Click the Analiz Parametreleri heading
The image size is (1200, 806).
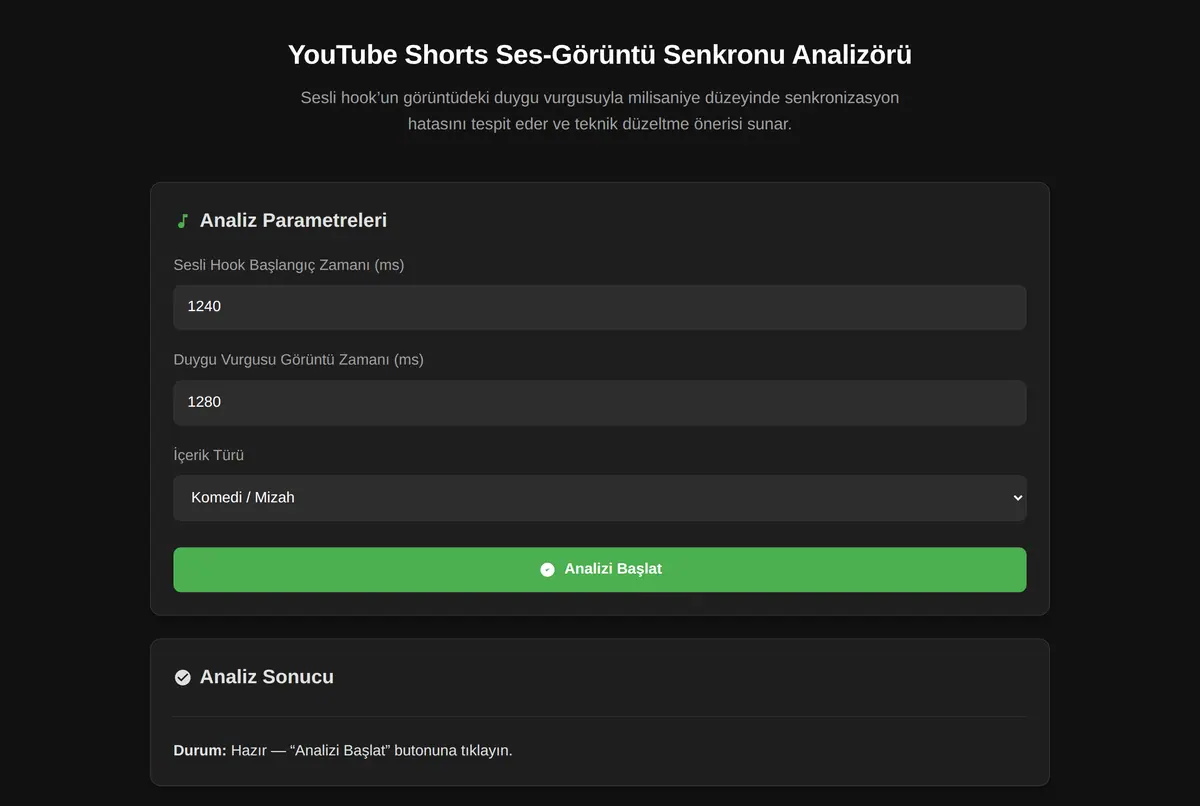pos(293,220)
